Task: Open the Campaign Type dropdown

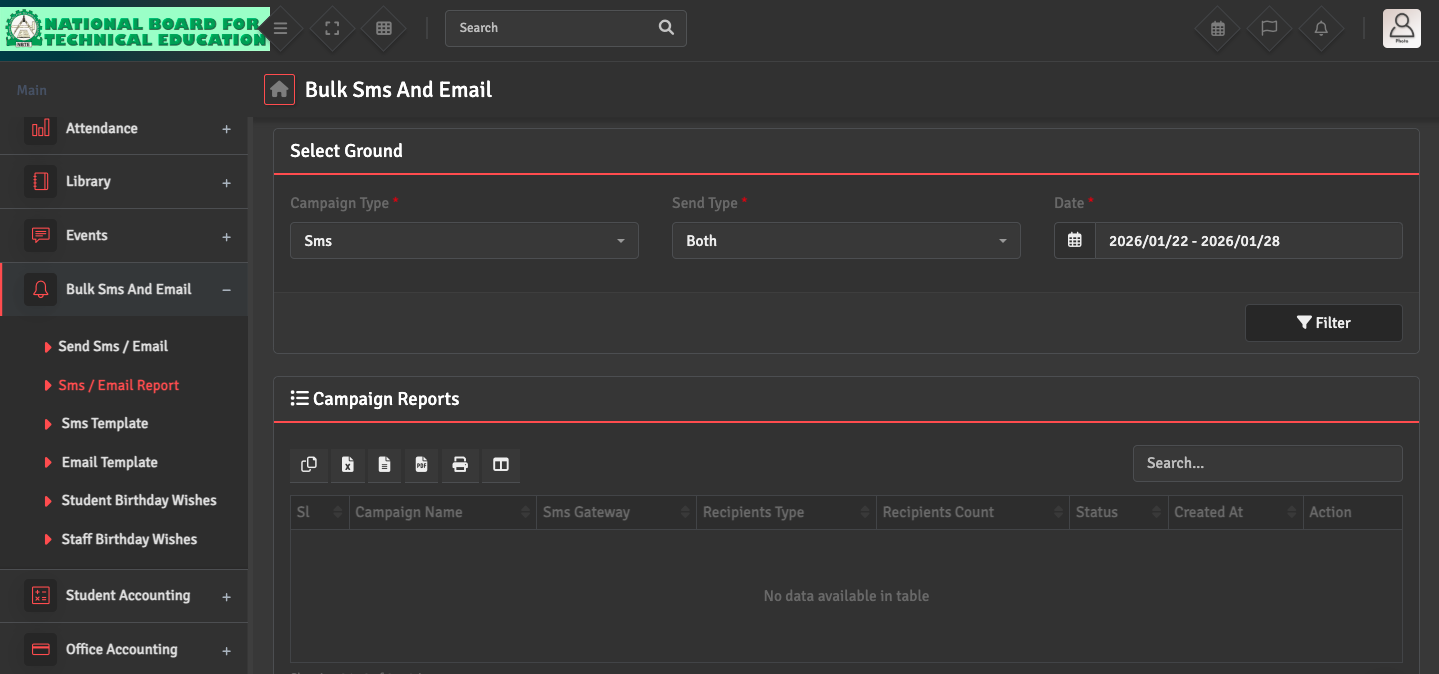Action: coord(464,241)
